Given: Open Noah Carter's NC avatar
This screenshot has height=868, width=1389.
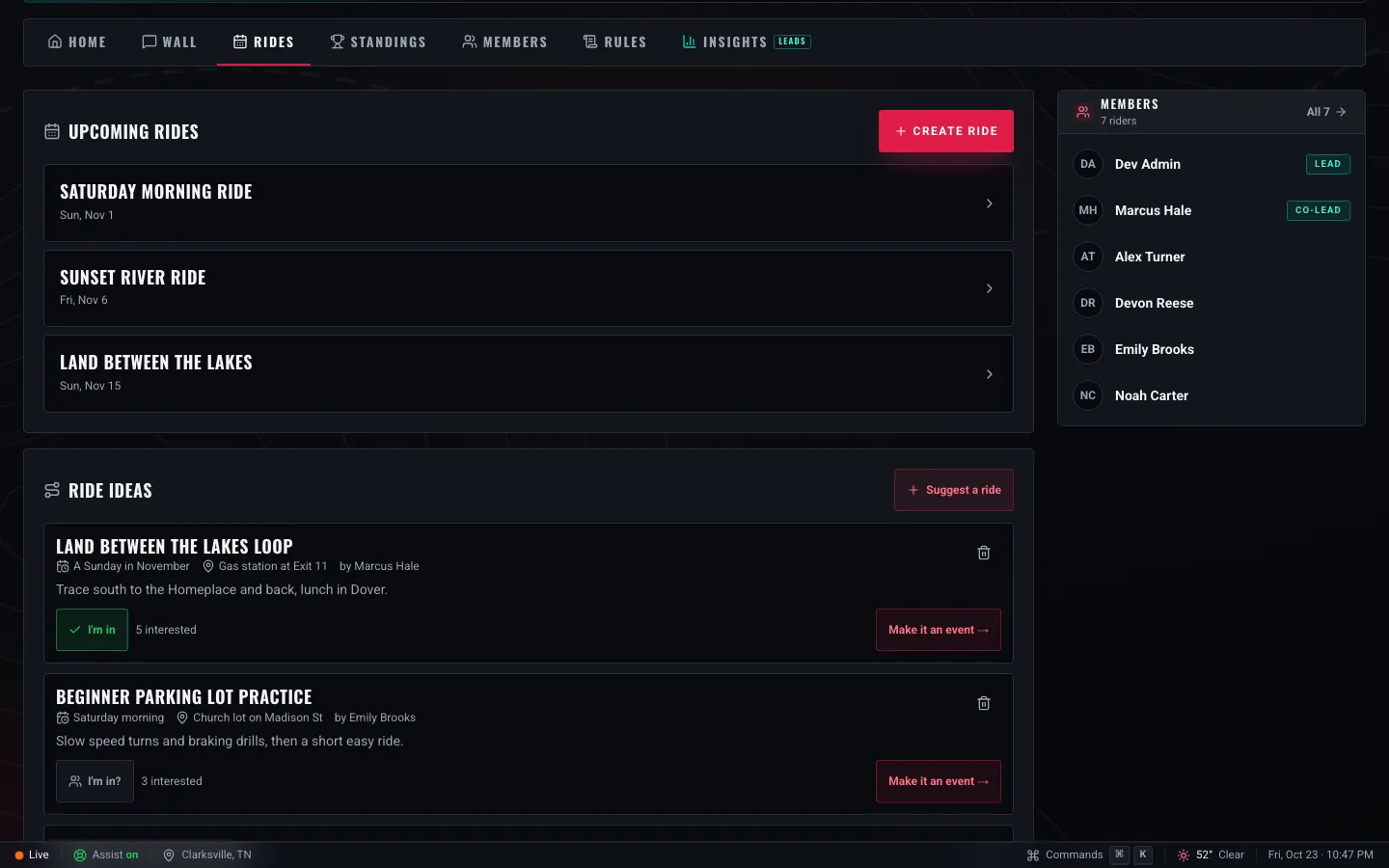Looking at the screenshot, I should coord(1088,395).
